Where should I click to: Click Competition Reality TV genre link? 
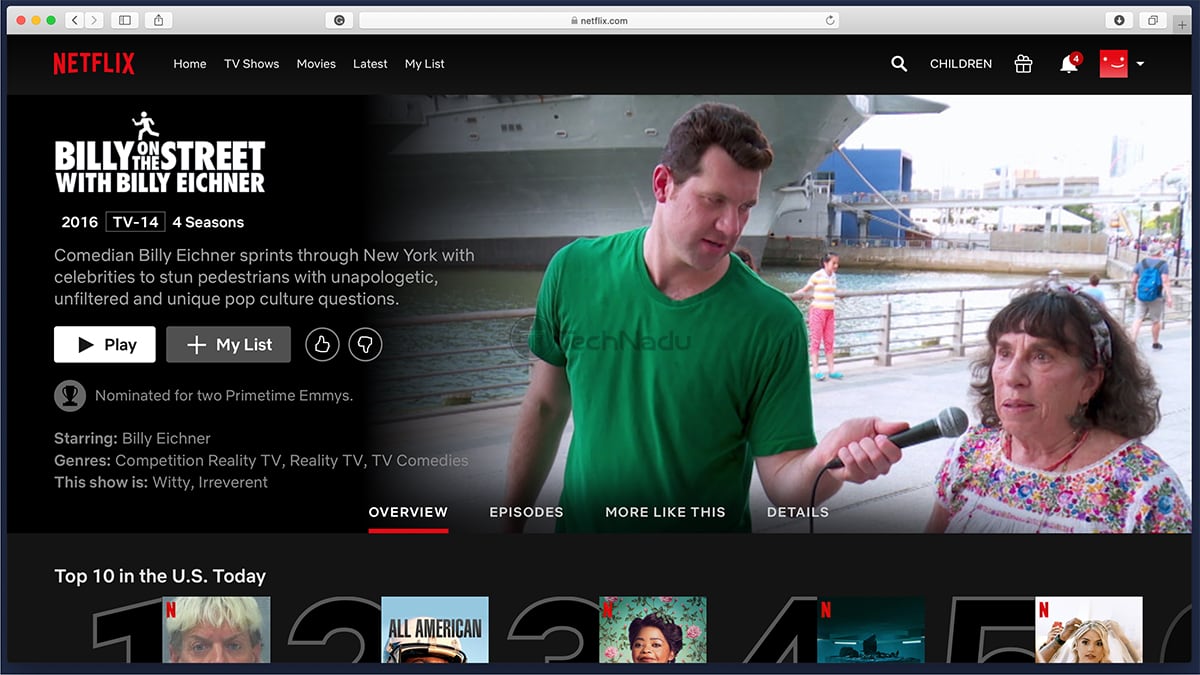[x=199, y=461]
